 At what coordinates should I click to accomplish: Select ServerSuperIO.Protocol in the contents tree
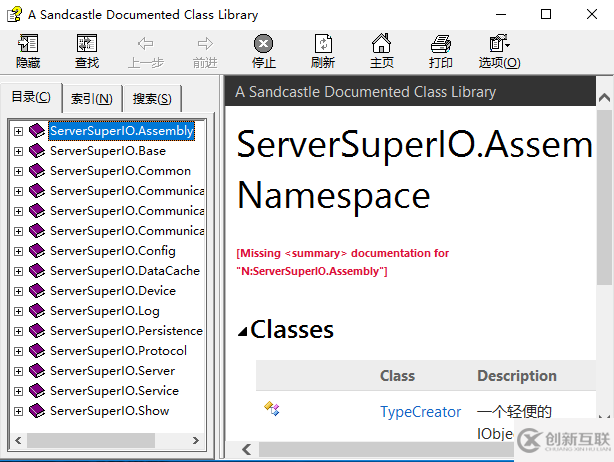coord(118,351)
